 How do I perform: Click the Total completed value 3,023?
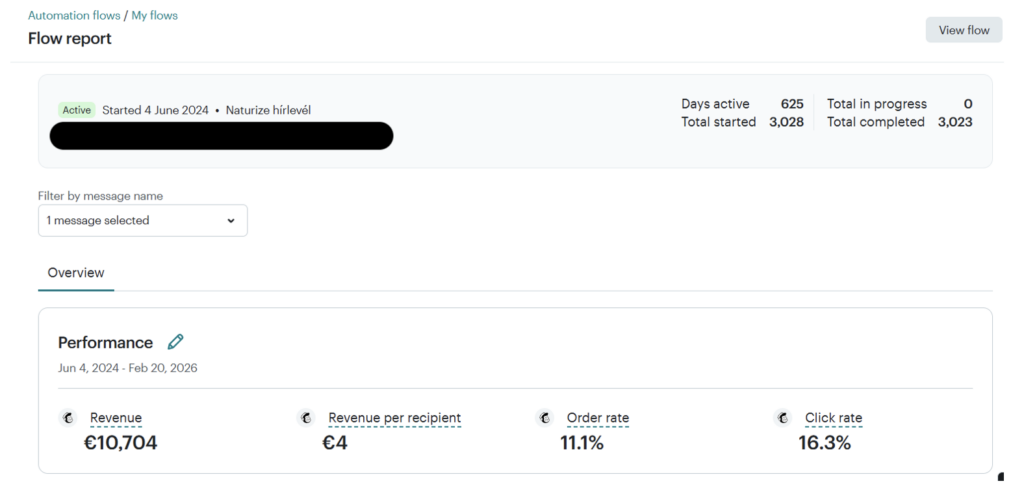[955, 122]
